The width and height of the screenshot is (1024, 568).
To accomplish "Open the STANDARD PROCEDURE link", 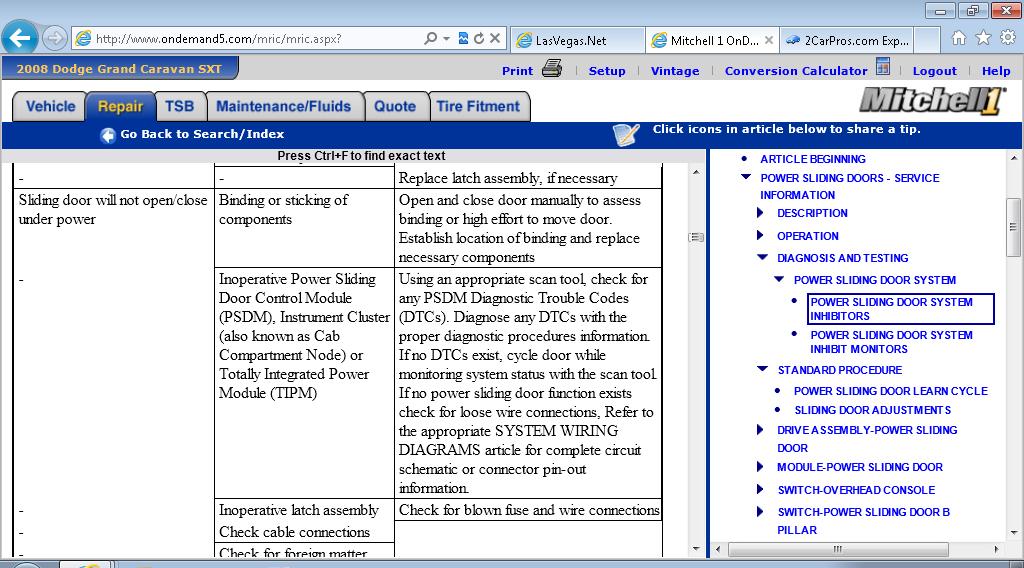I will point(839,370).
